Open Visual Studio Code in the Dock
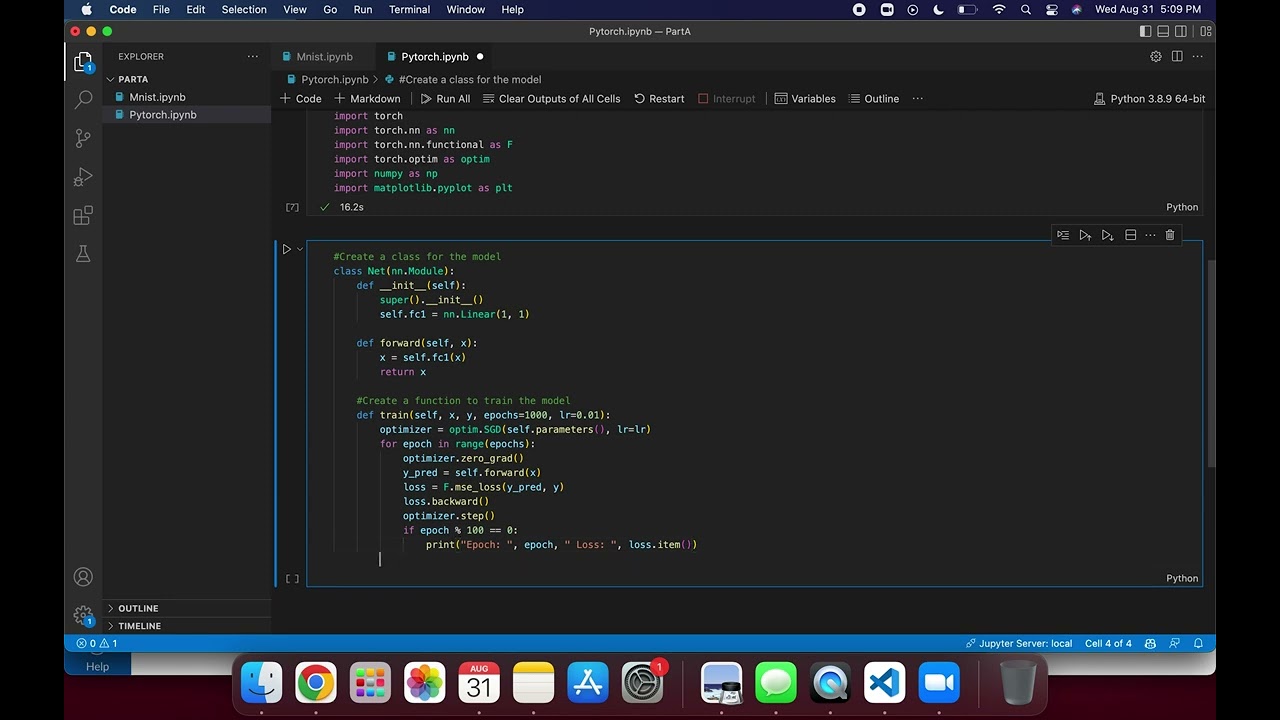Screen dimensions: 1280x720 pyautogui.click(x=884, y=684)
